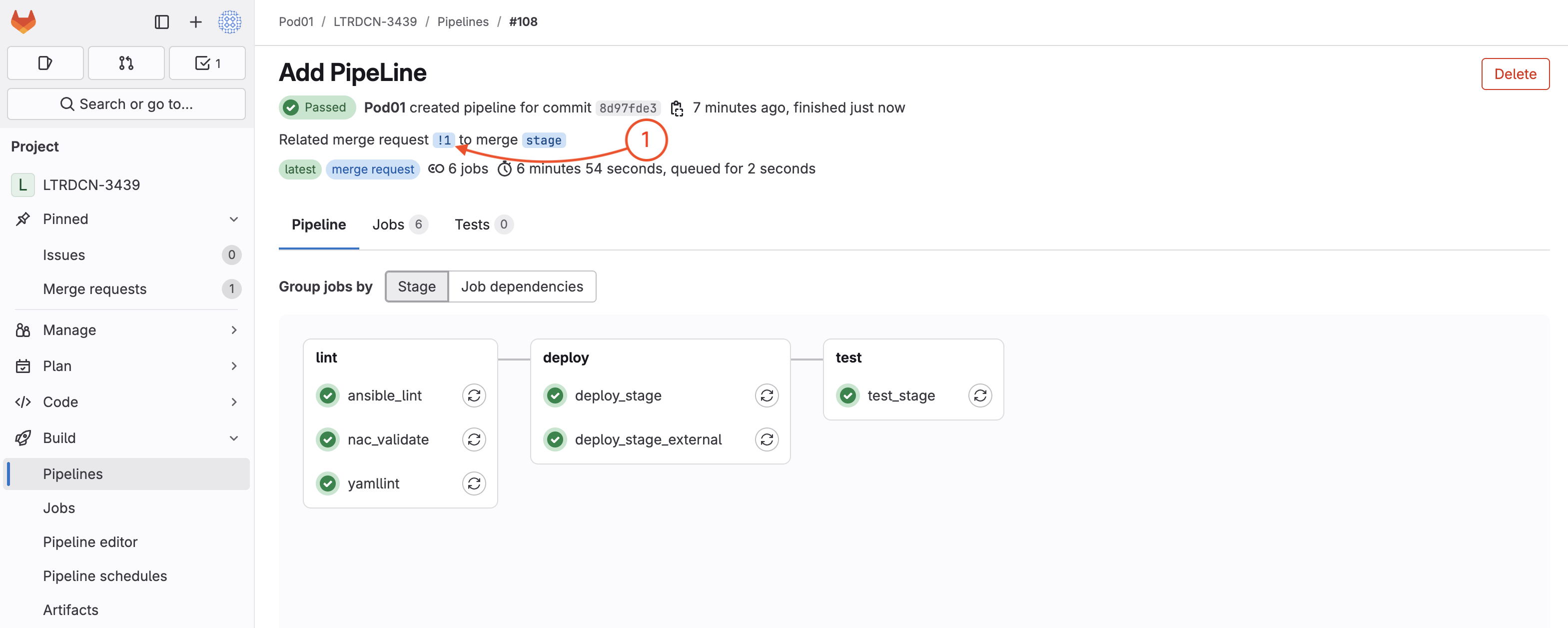Click the LTRDCN-3439 project avatar
Image resolution: width=1568 pixels, height=628 pixels.
(23, 184)
